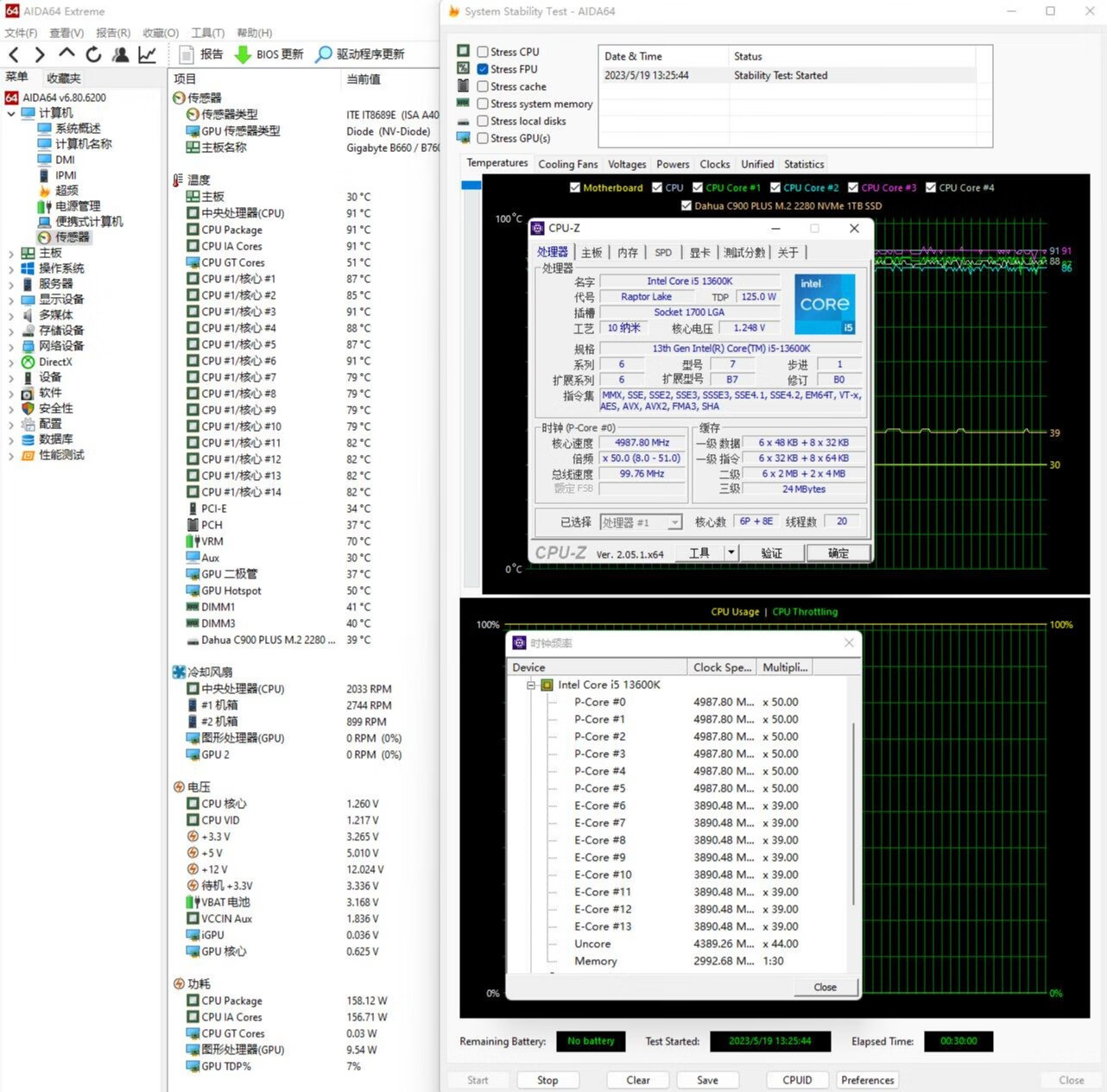Screen dimensions: 1107x1092
Task: Open the 测试分数 tab in CPU-Z
Action: point(744,252)
